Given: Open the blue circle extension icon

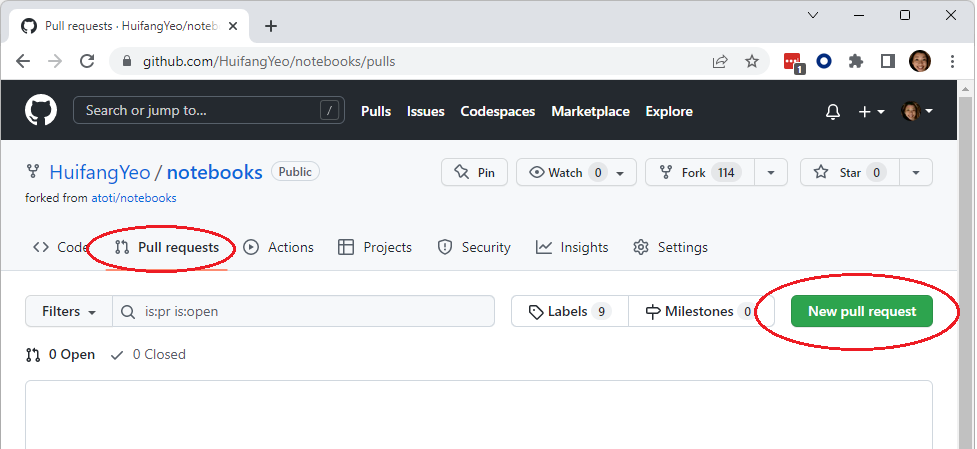Looking at the screenshot, I should [x=824, y=61].
